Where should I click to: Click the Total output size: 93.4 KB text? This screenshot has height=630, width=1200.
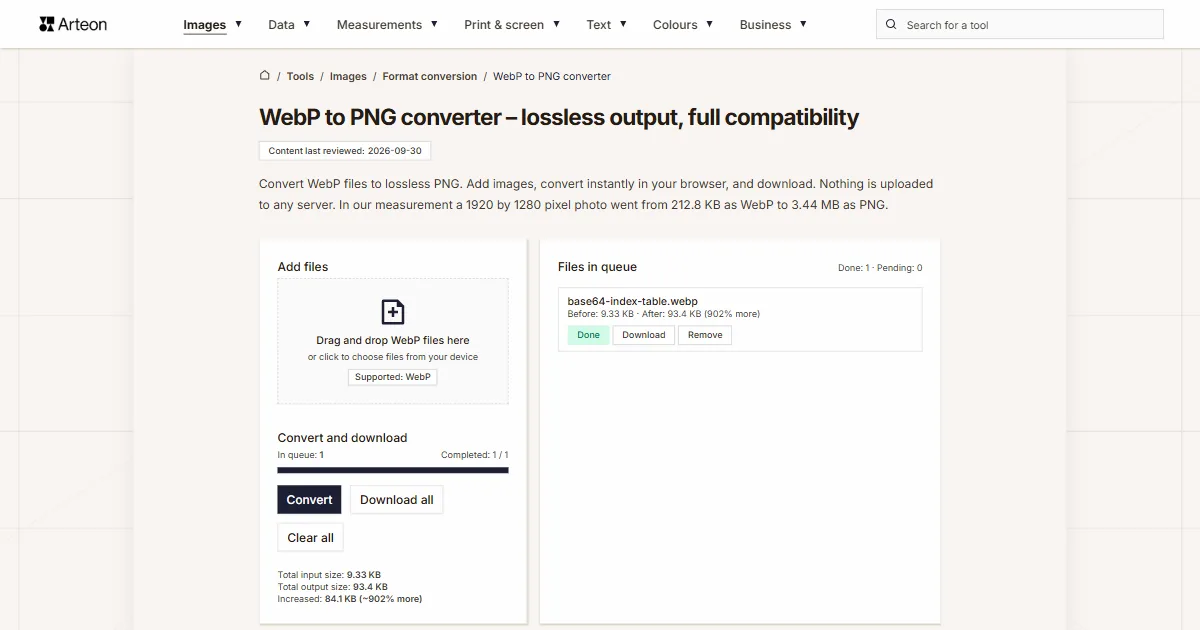coord(332,587)
